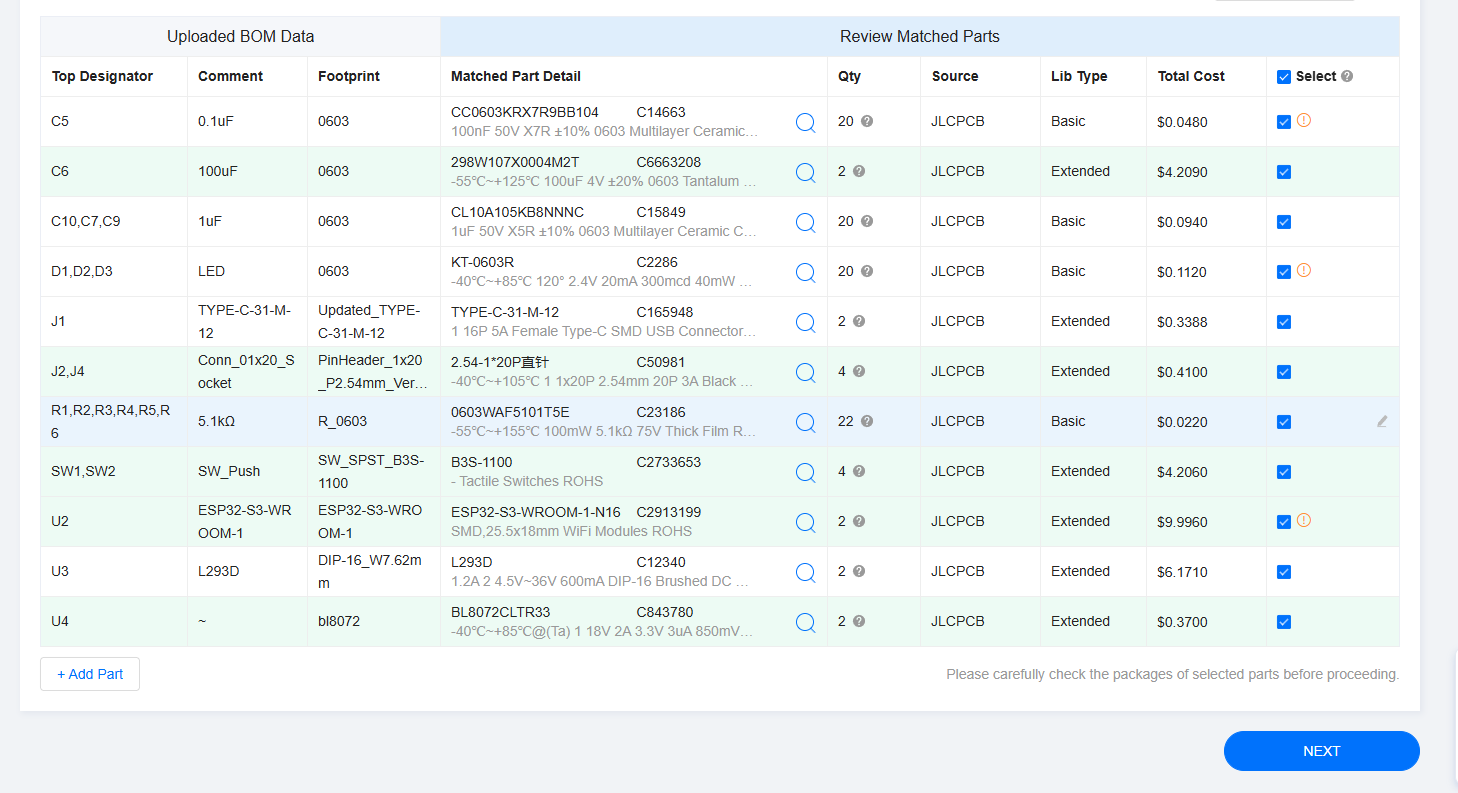This screenshot has height=793, width=1458.
Task: Click the warning icon in D1,D2,D3 row
Action: point(1303,270)
